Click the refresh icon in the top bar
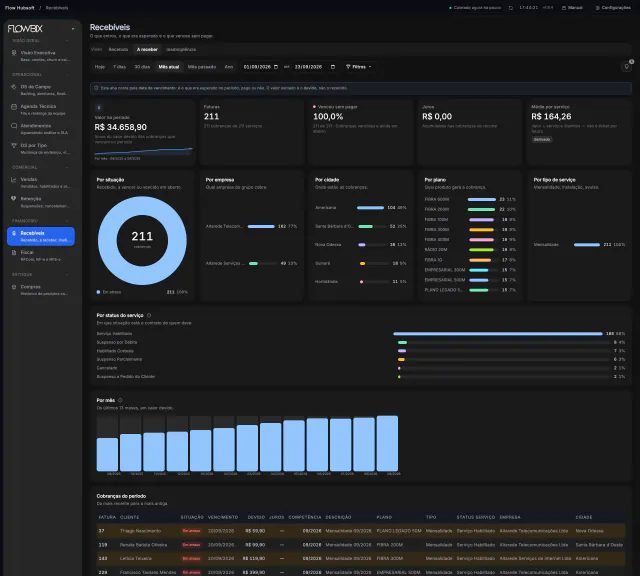The height and width of the screenshot is (576, 640). [511, 8]
